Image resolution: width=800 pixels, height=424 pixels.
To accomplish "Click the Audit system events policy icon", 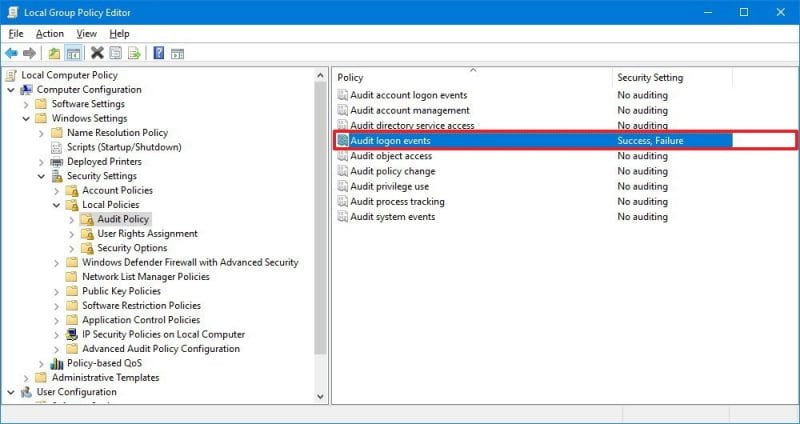I will point(343,217).
